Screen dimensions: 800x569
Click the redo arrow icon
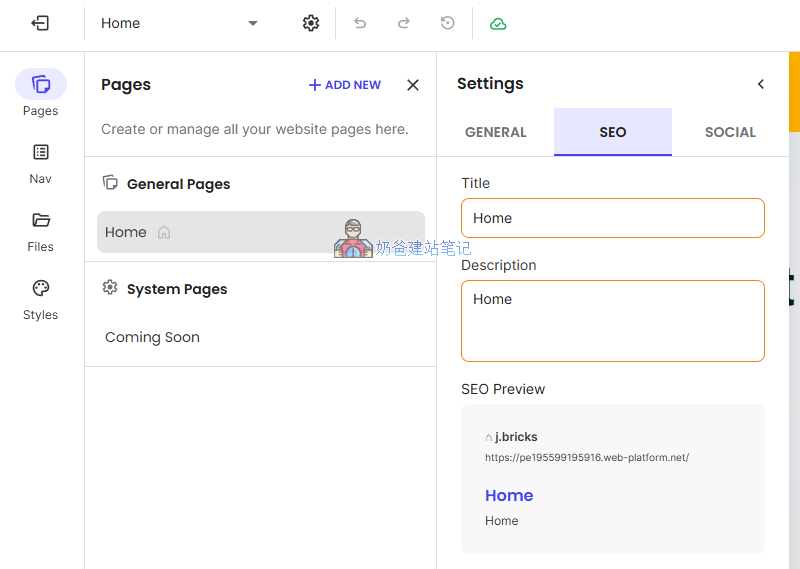click(x=404, y=23)
